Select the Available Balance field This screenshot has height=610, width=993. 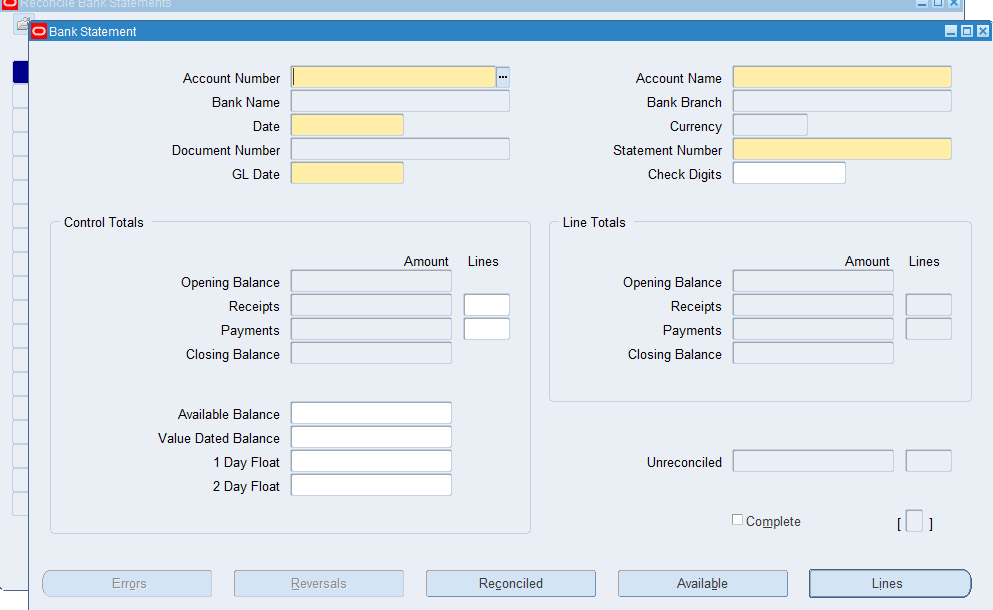pyautogui.click(x=370, y=412)
